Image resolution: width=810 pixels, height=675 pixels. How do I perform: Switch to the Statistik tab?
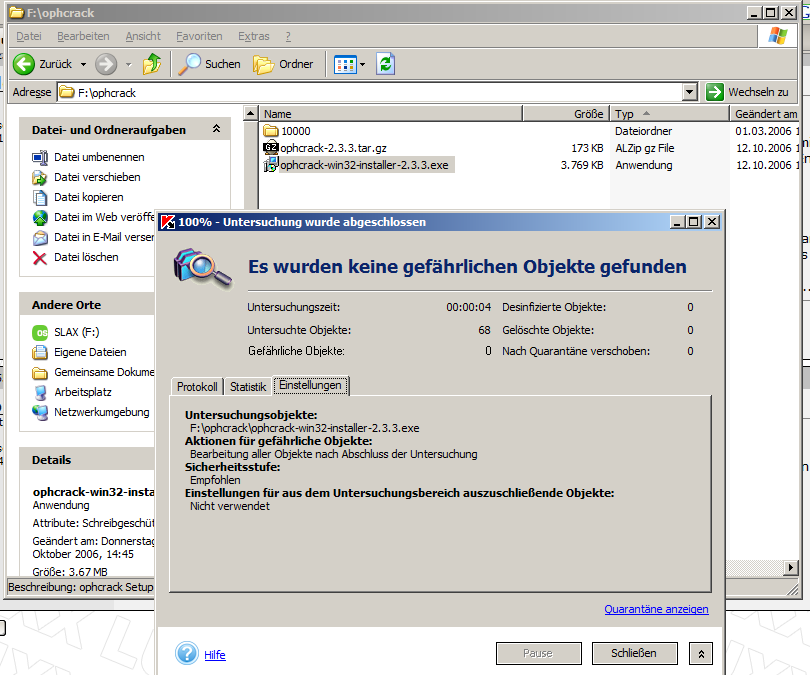248,387
